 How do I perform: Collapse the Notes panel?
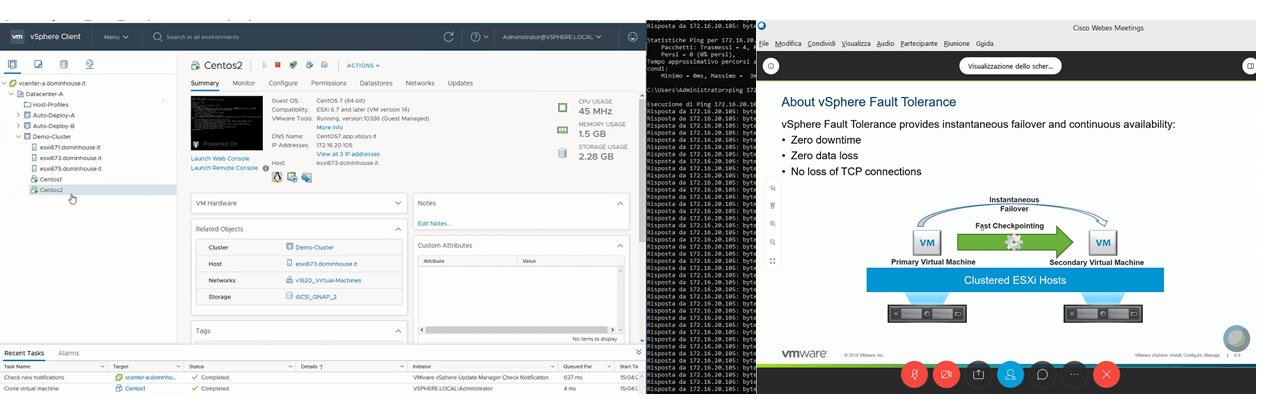coord(620,203)
